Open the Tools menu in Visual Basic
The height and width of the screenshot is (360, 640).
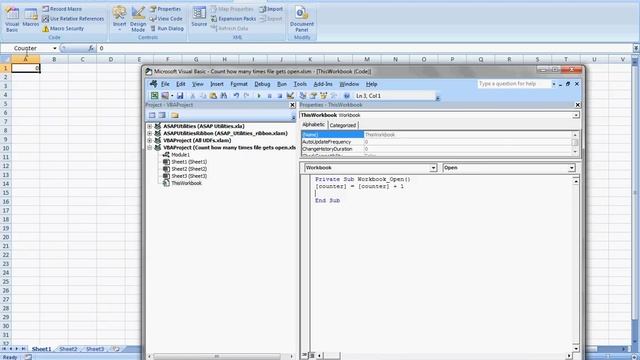point(300,84)
